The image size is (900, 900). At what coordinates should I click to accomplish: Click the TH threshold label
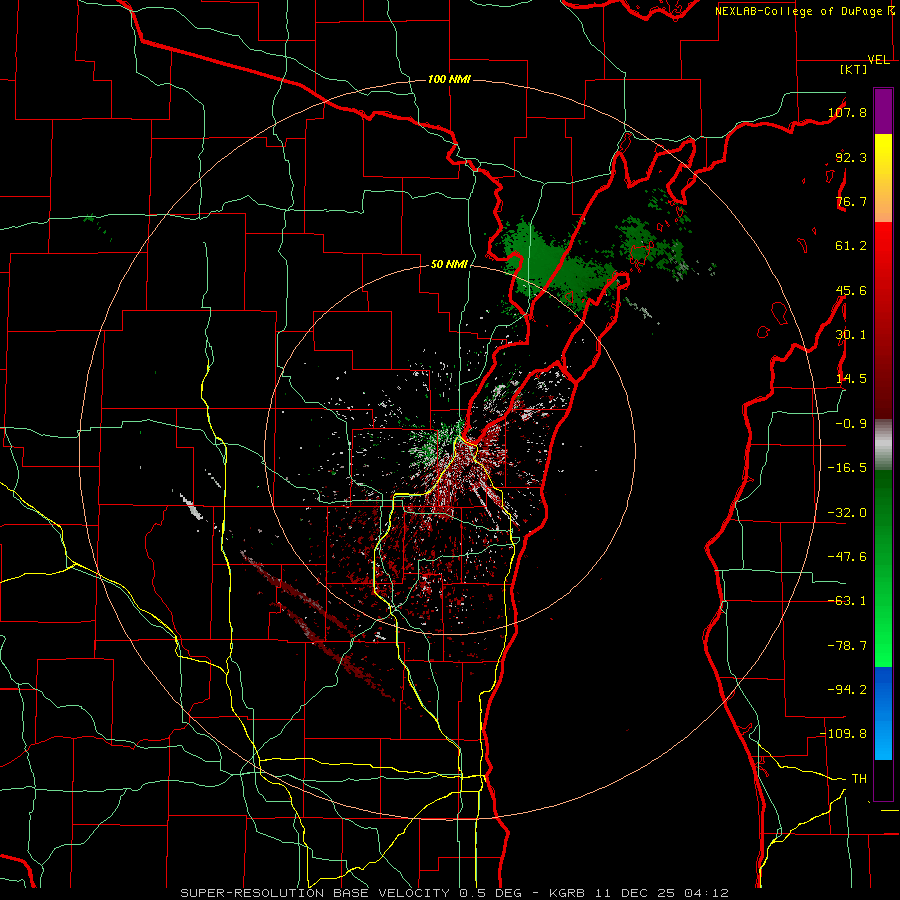click(859, 779)
